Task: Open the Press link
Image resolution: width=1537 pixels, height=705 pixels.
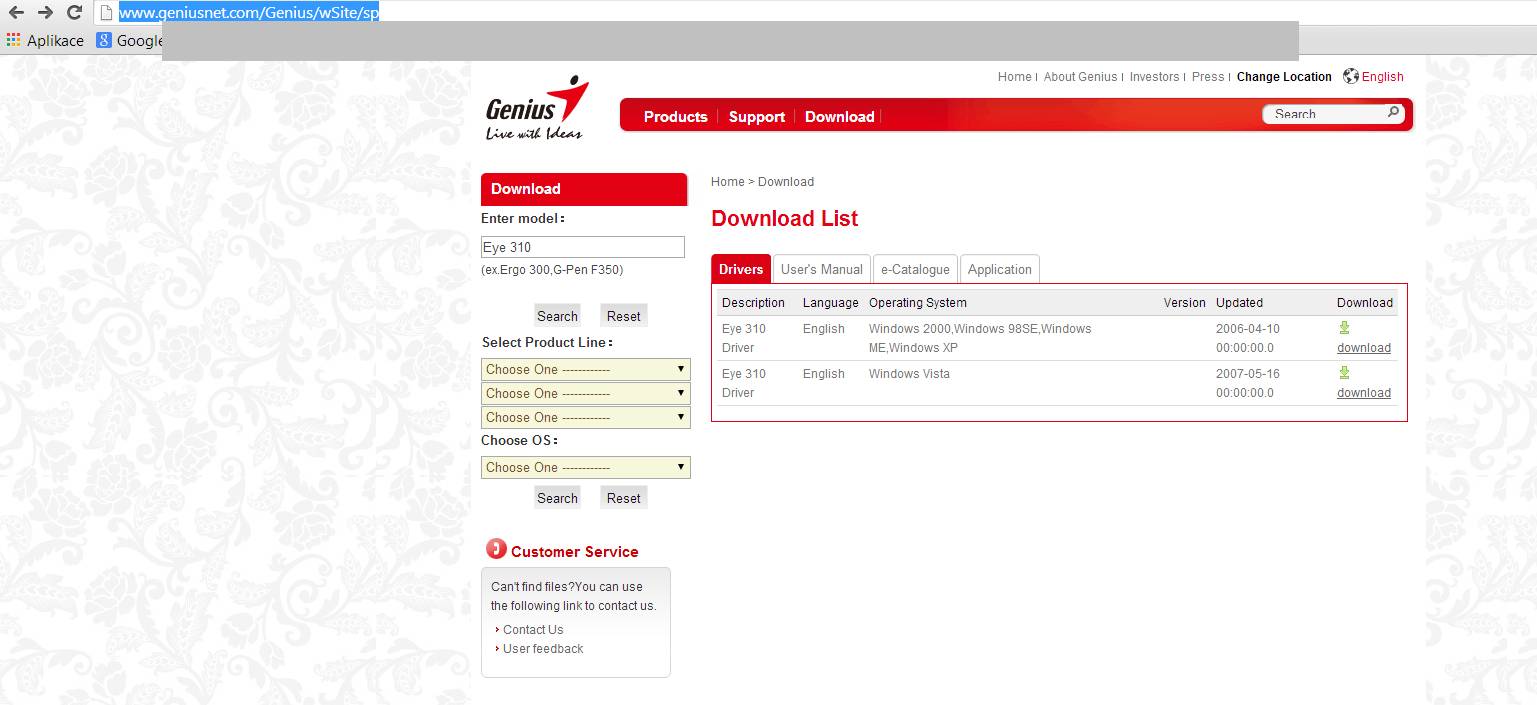Action: coord(1208,77)
